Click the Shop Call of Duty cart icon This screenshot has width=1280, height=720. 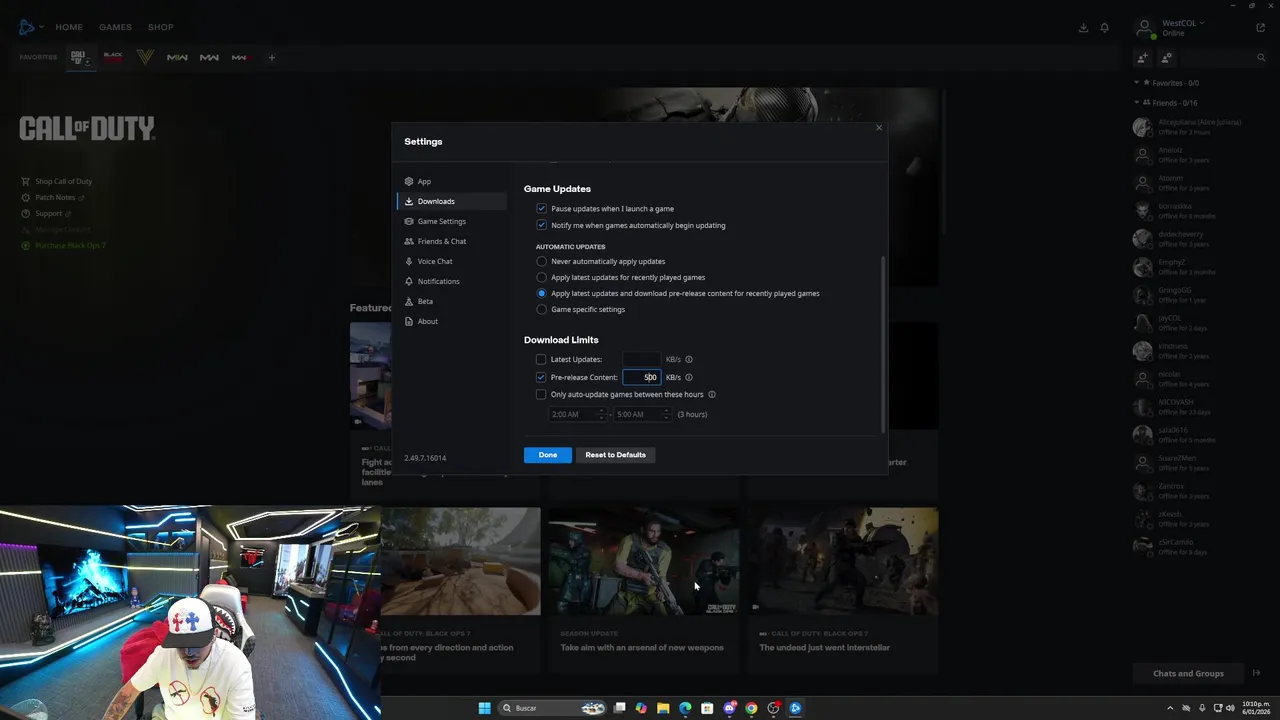coord(26,181)
